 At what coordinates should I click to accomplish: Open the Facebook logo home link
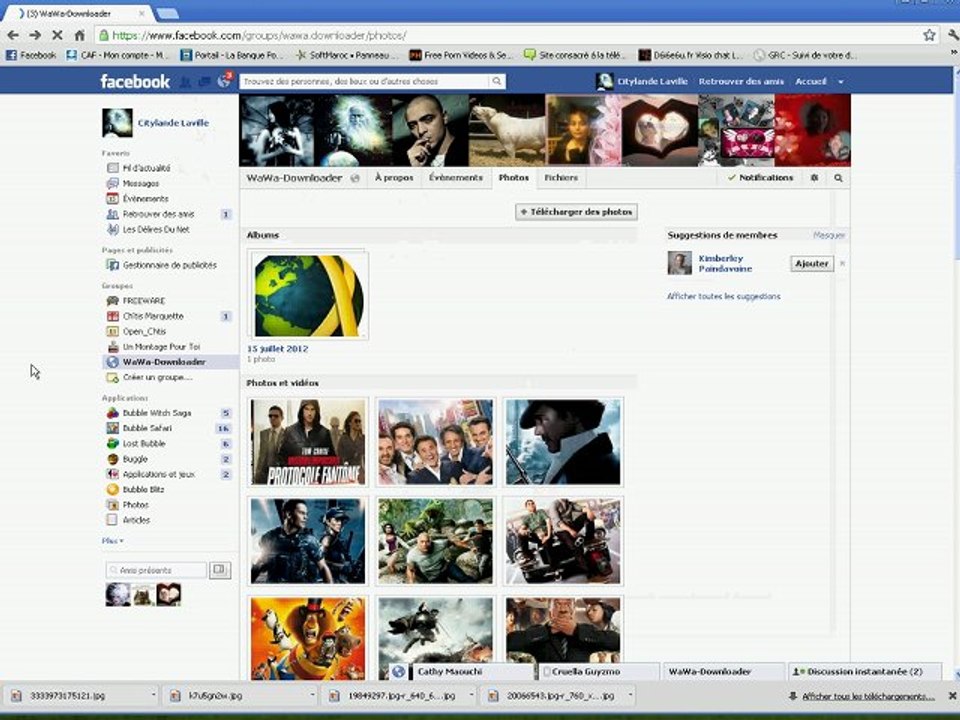coord(135,81)
